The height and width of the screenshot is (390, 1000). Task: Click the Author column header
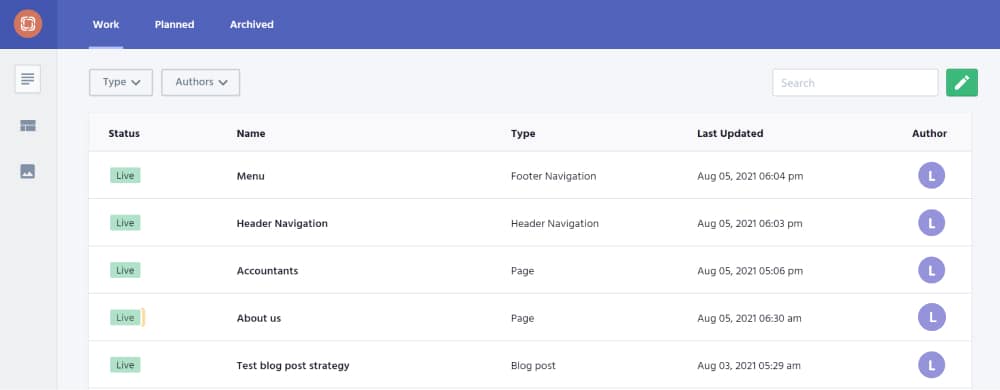point(929,134)
